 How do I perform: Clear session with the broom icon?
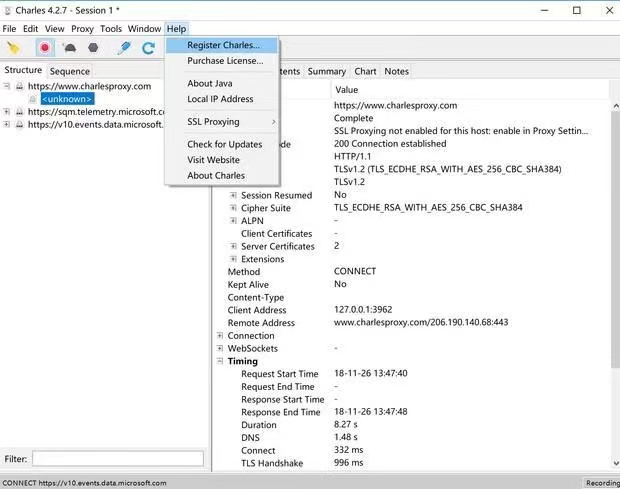13,48
